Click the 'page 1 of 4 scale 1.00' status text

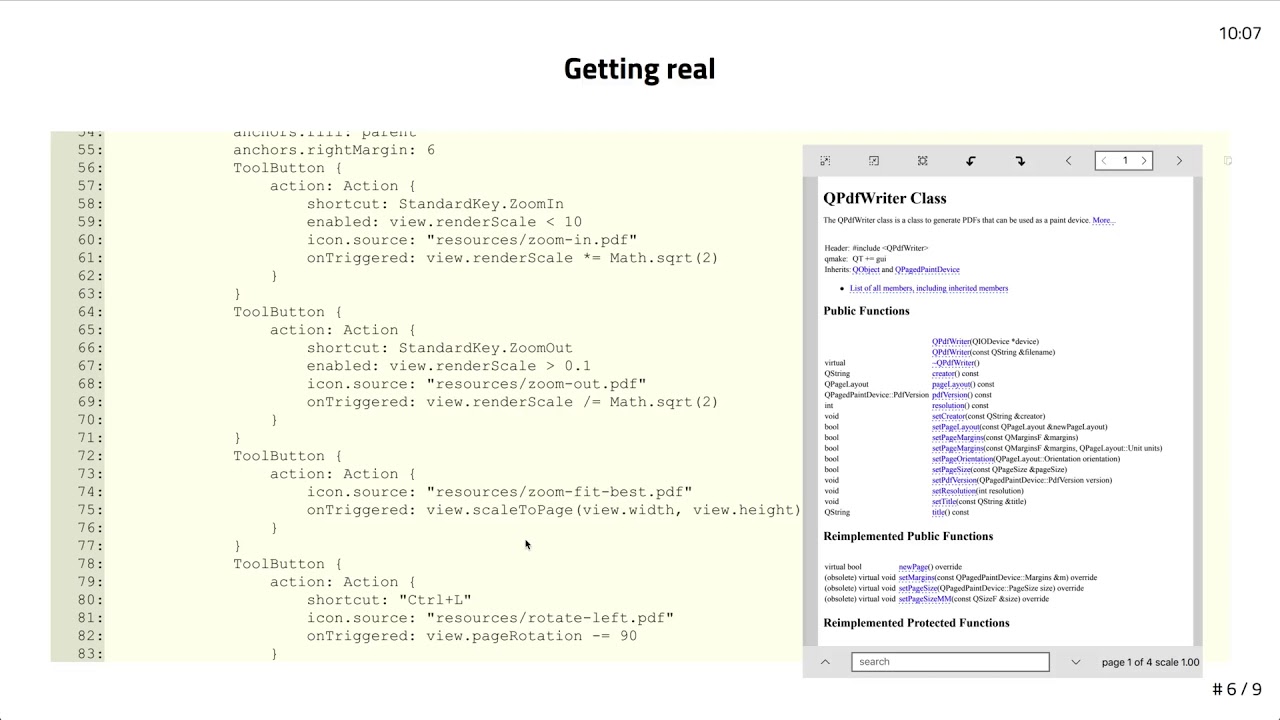pos(1150,662)
